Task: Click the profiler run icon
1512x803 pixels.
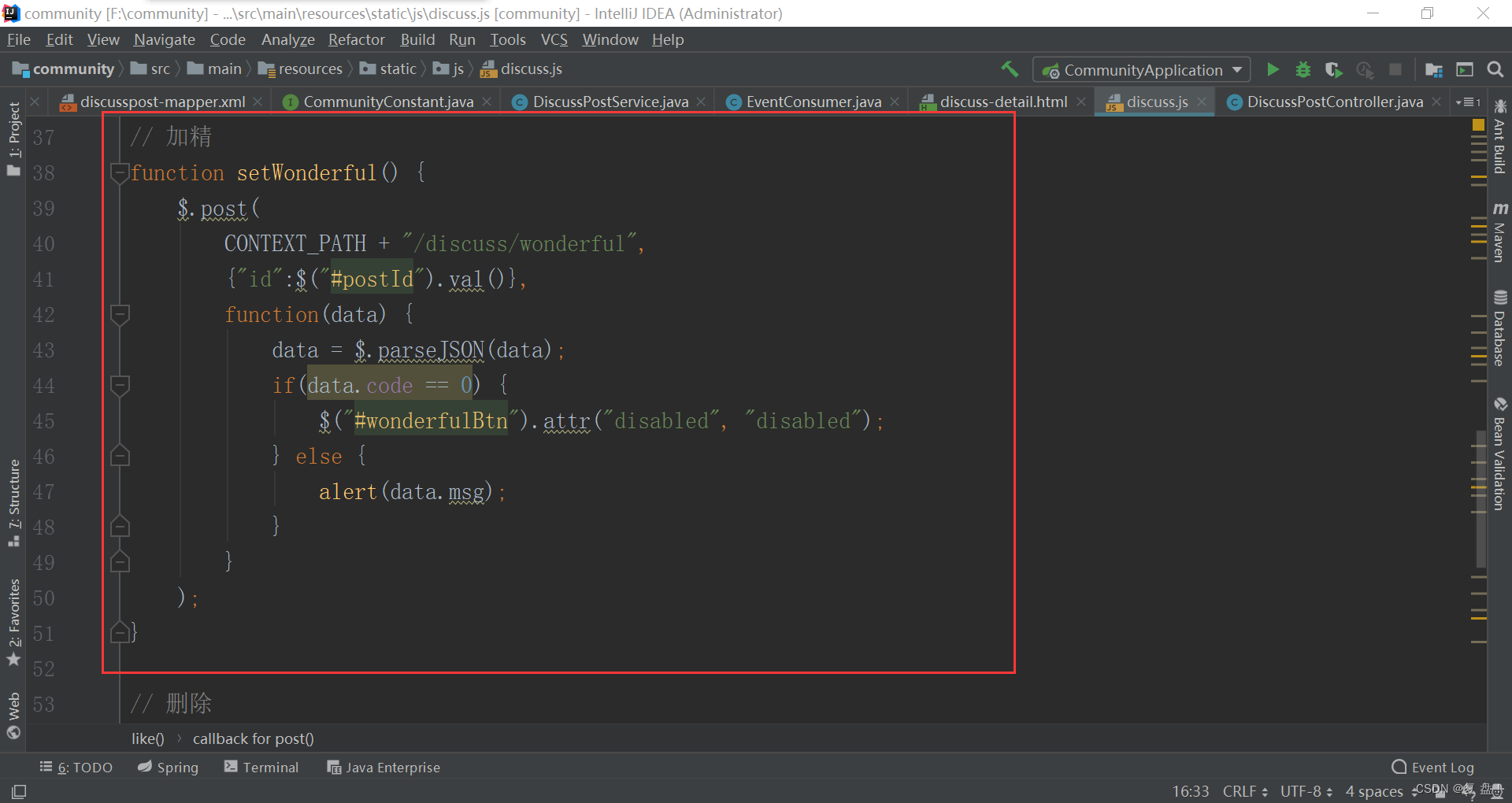Action: (1365, 69)
